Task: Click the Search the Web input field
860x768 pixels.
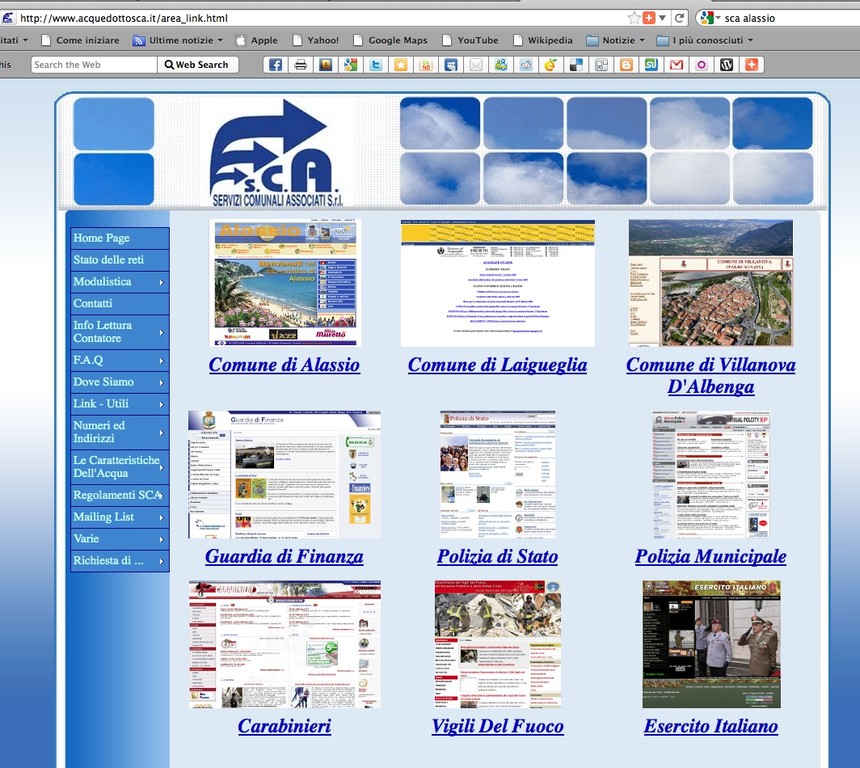Action: point(94,65)
